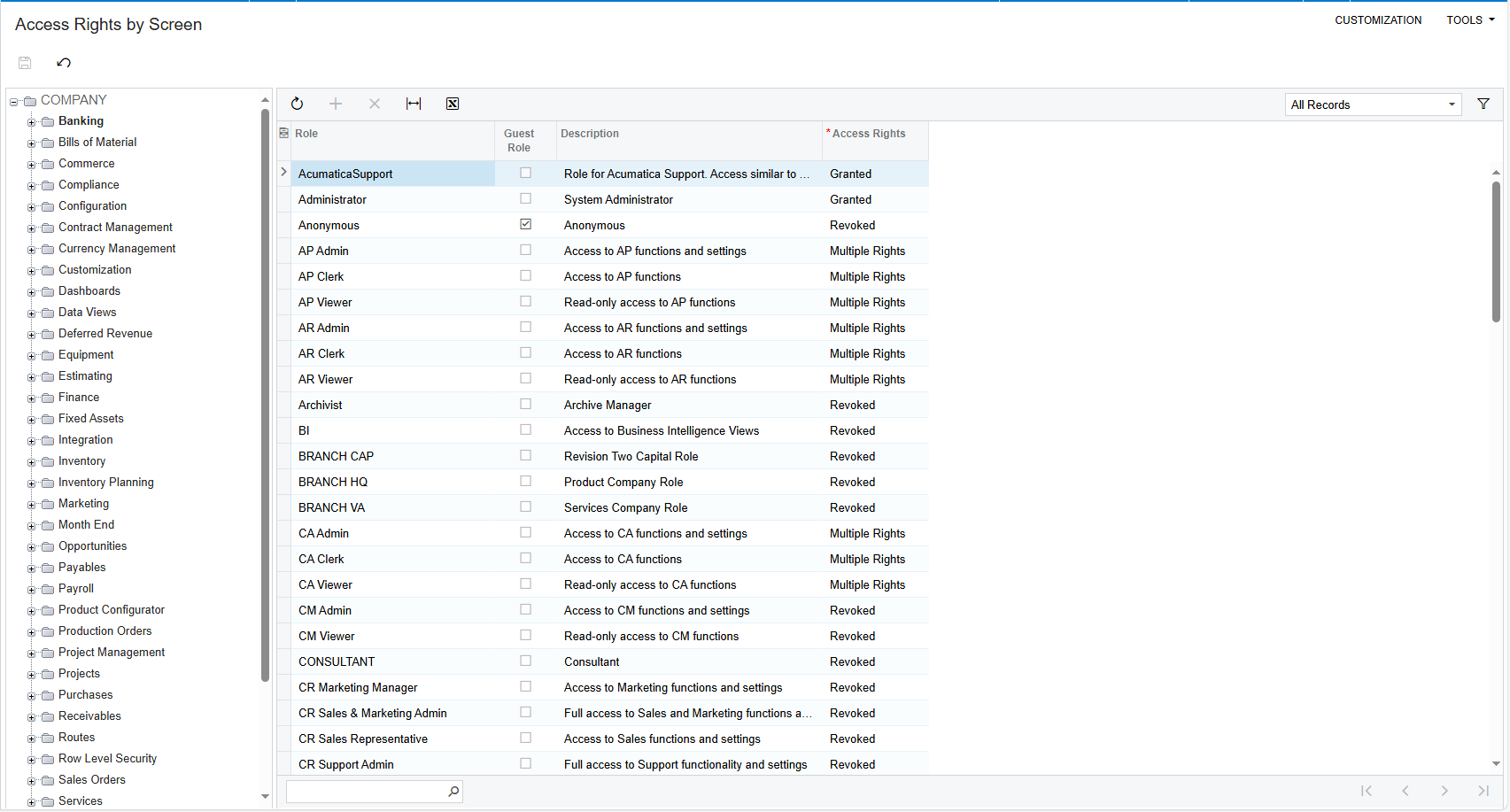Toggle Guest Role for AcumaticaSupport
1510x812 pixels.
(x=526, y=173)
